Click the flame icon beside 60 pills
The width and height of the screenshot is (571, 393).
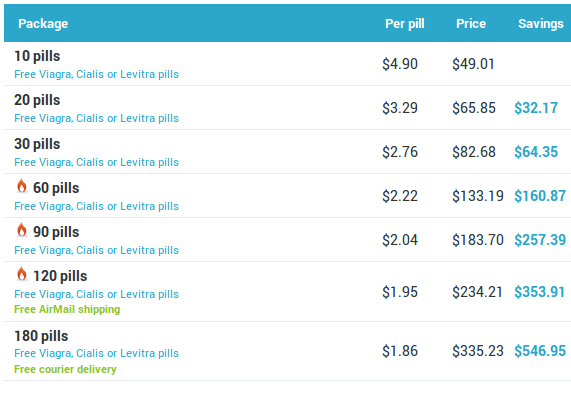tap(22, 186)
